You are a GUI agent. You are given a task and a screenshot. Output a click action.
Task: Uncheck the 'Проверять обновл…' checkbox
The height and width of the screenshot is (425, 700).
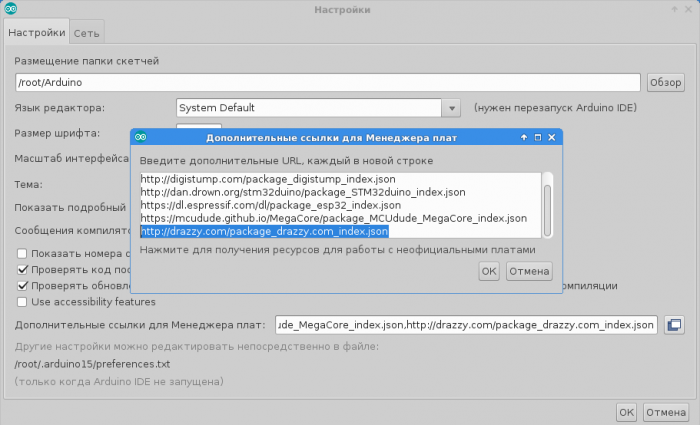(x=23, y=285)
